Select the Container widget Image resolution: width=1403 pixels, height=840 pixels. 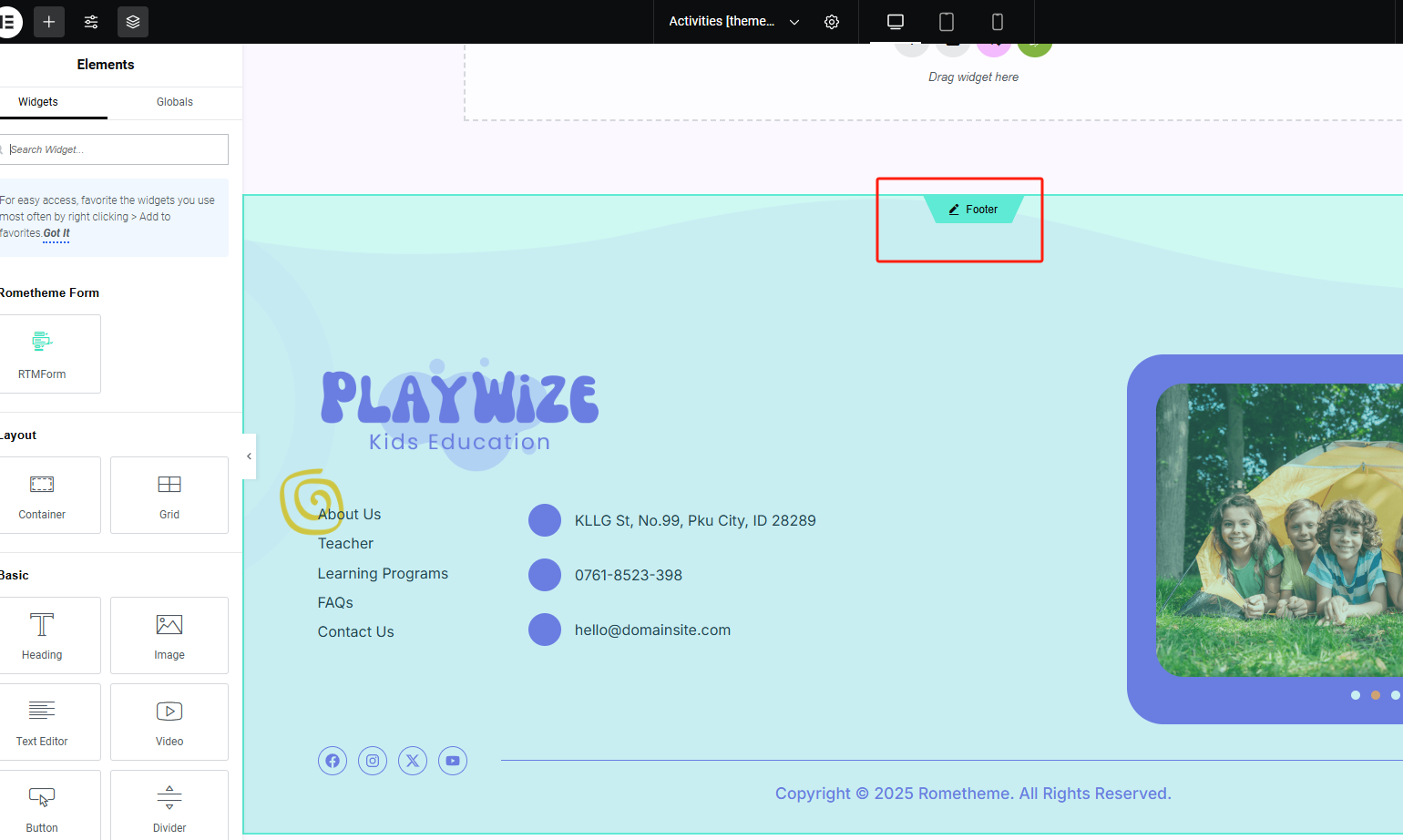pos(42,495)
